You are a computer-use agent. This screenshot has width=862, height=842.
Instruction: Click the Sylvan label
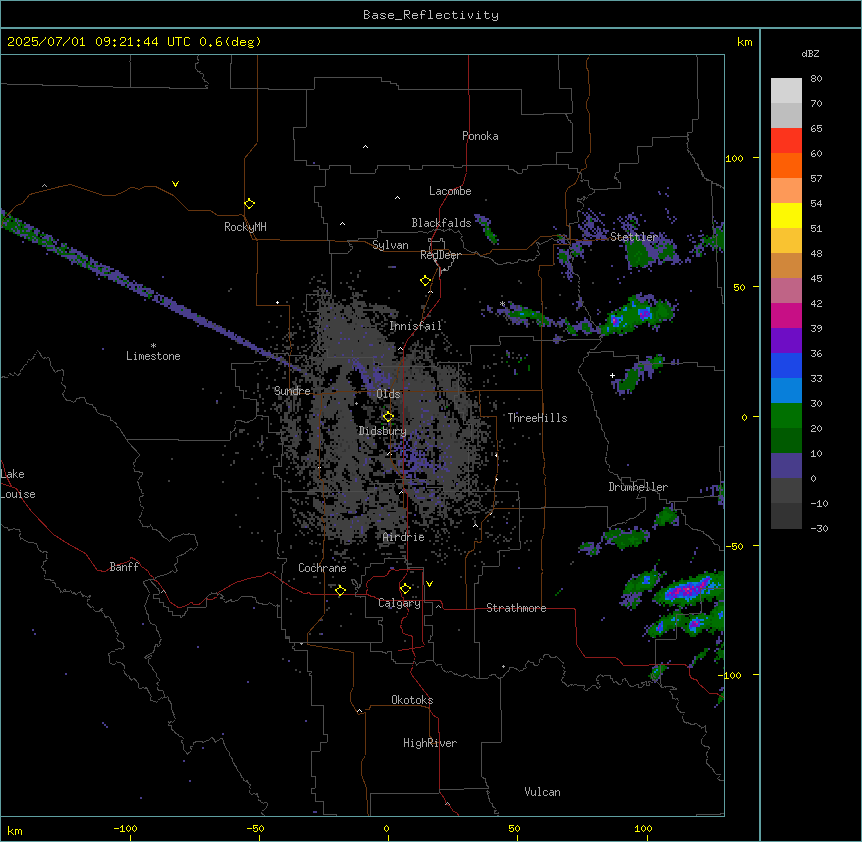pos(390,245)
